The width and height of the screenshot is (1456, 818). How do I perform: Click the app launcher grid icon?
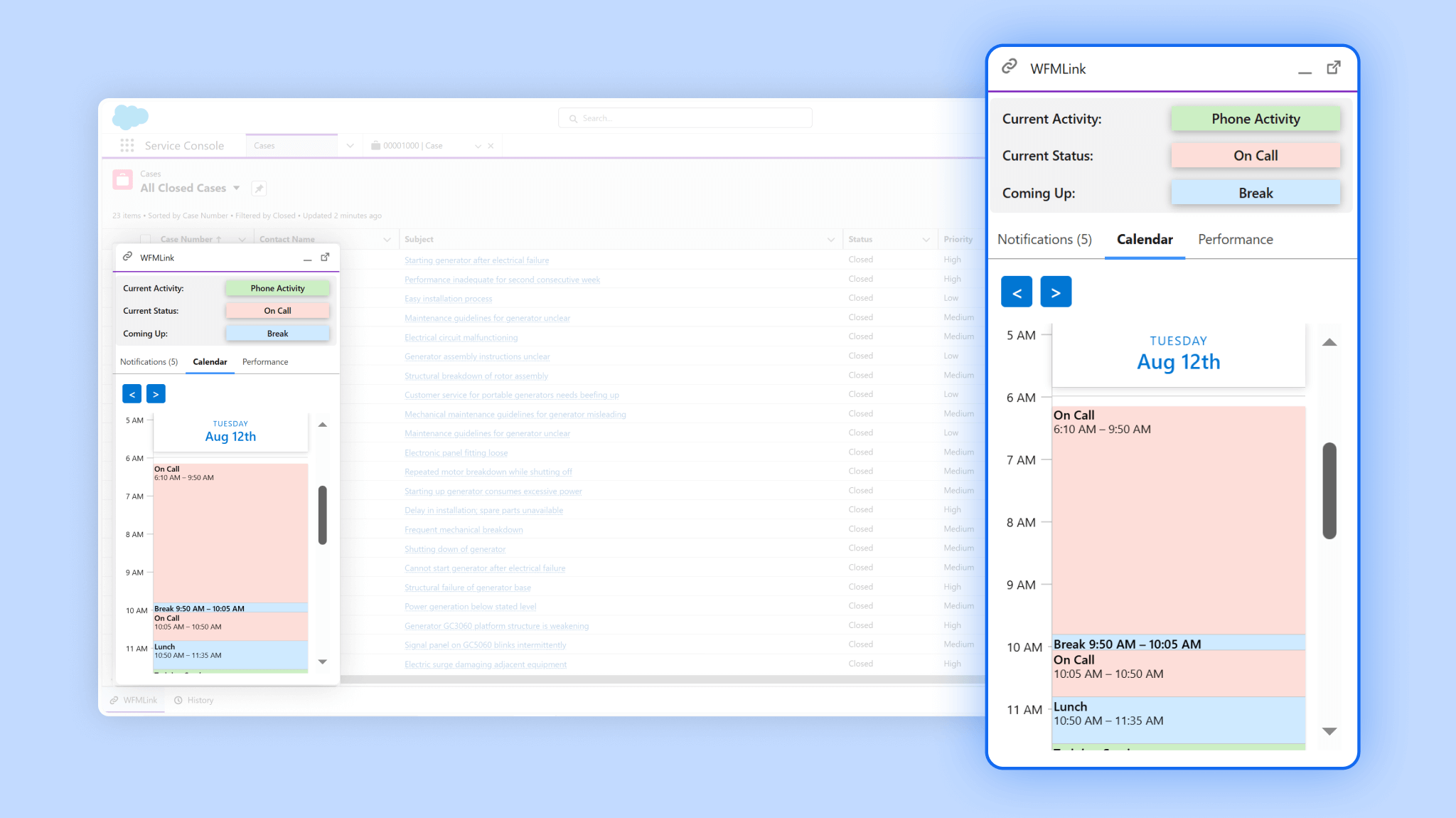point(127,145)
